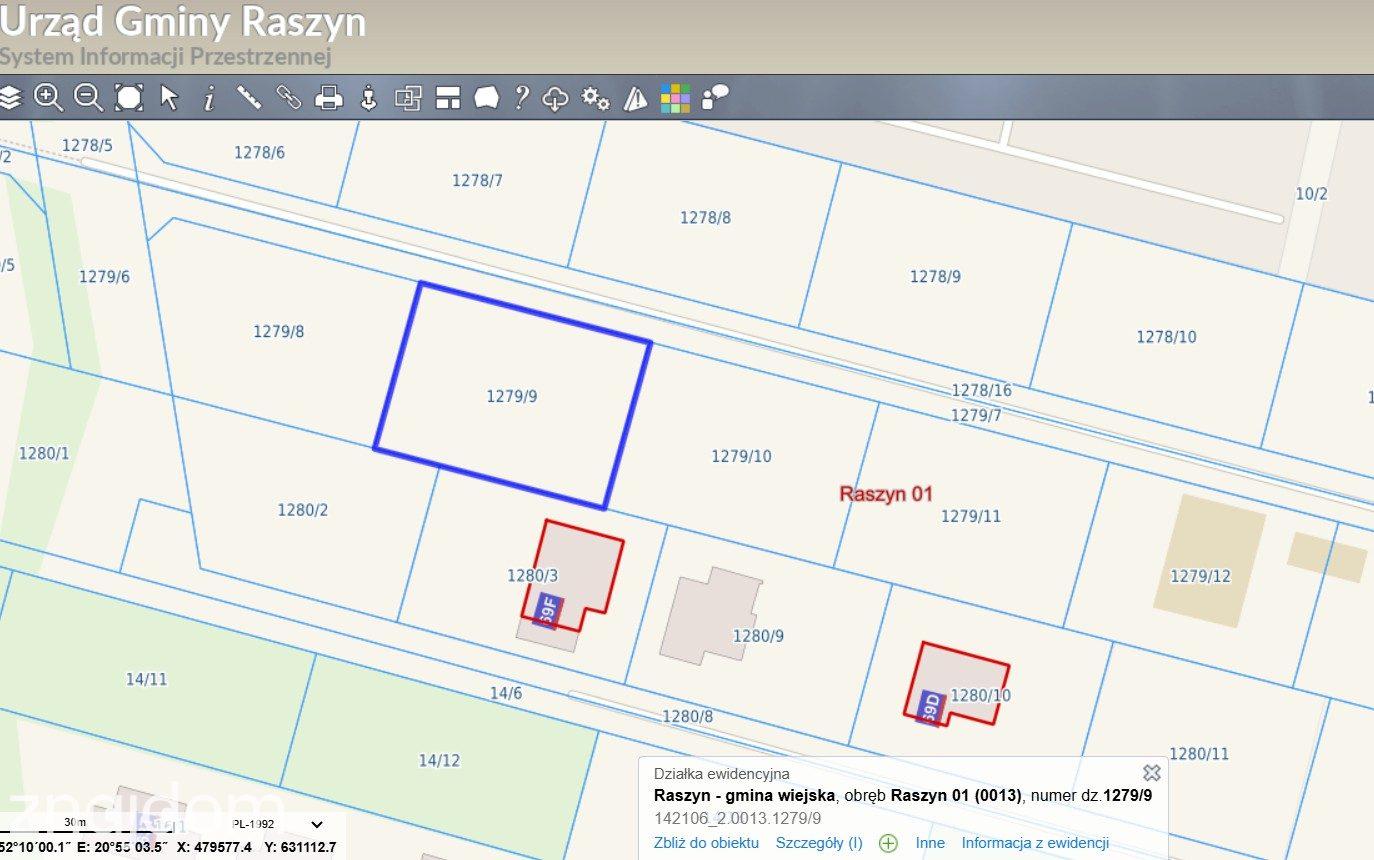The height and width of the screenshot is (860, 1374).
Task: Click parcel label 1280/2 on map
Action: 302,510
